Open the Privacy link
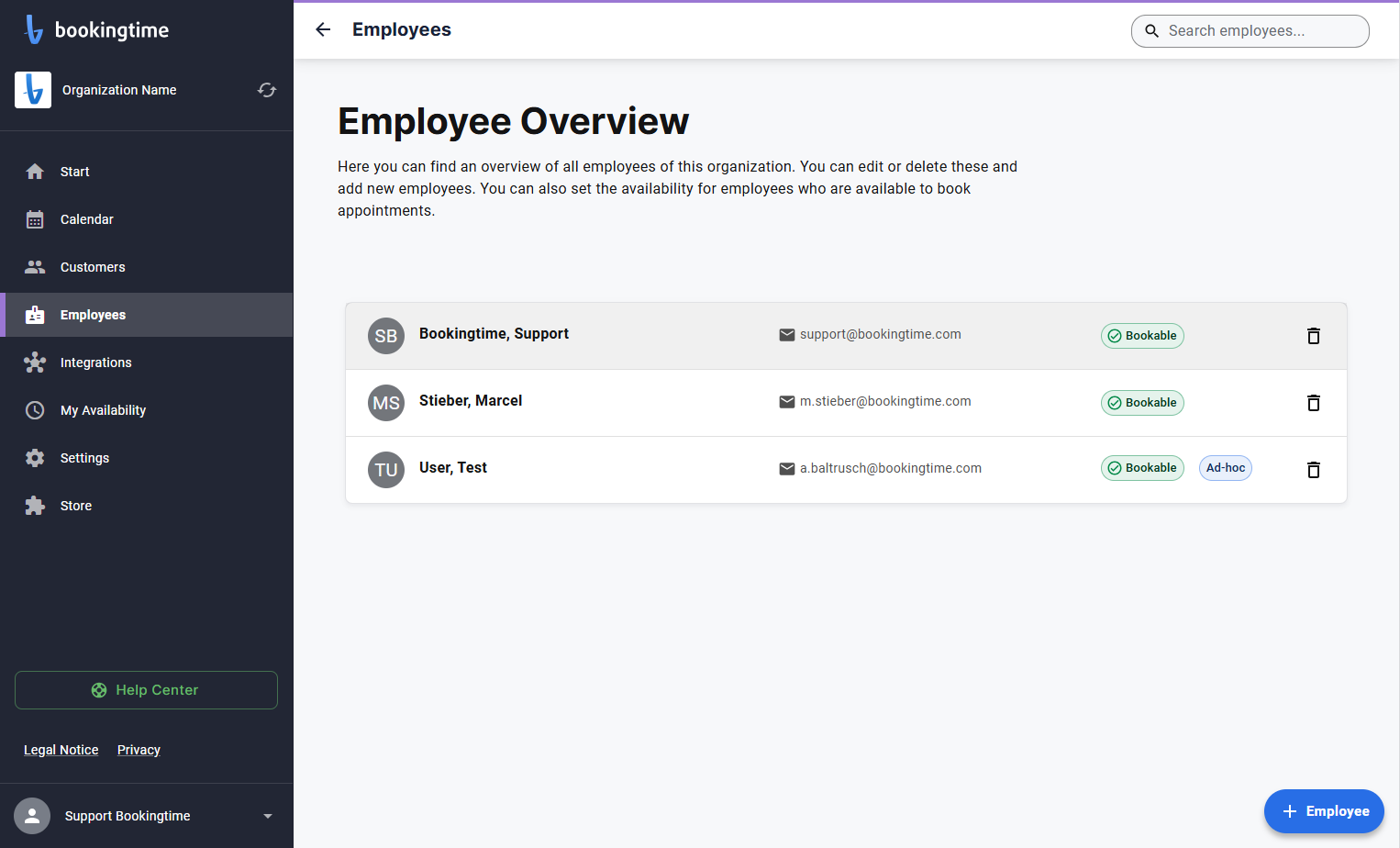The width and height of the screenshot is (1400, 848). (139, 750)
